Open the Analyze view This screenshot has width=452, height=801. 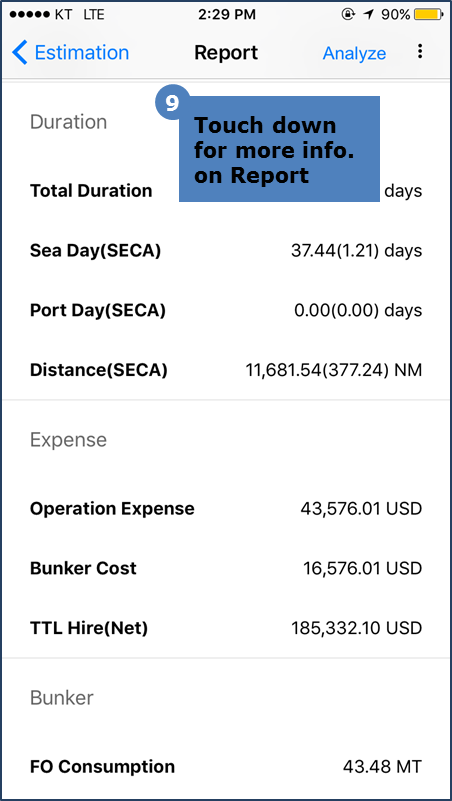tap(354, 53)
